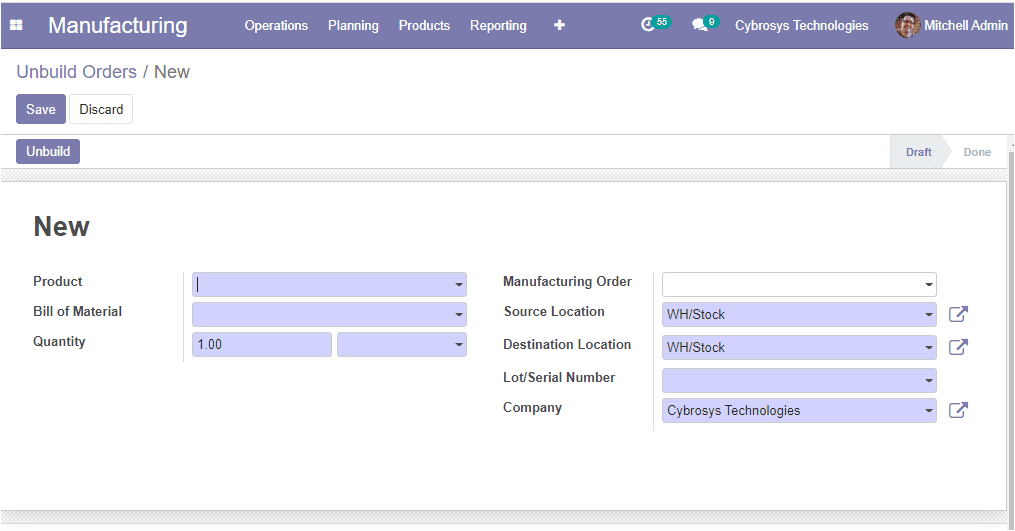The width and height of the screenshot is (1015, 531).
Task: Open Company external link icon
Action: [958, 410]
